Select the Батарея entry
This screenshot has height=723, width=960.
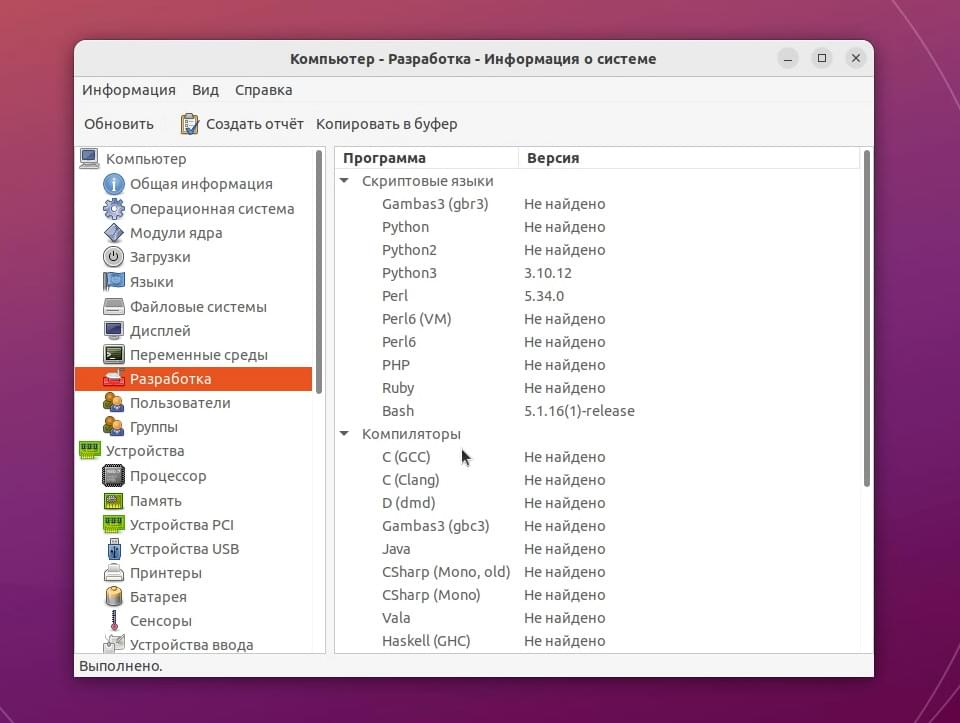158,597
